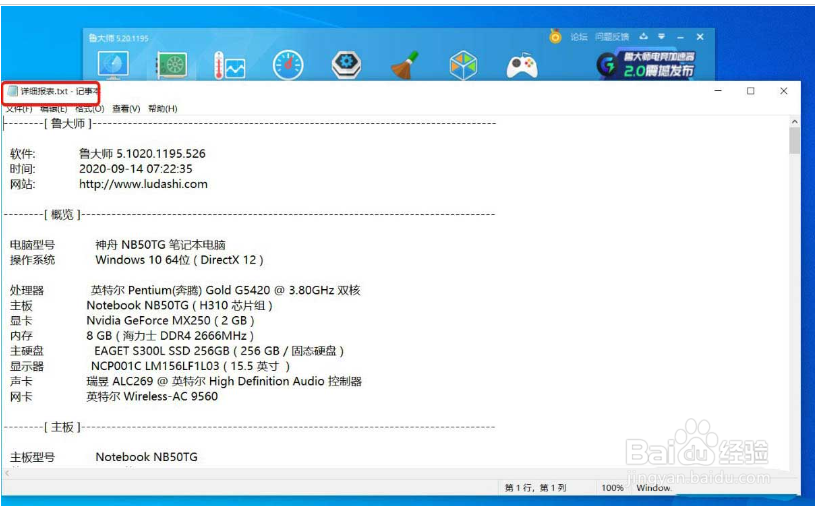Open the Ludashi 论坛 forum link
The width and height of the screenshot is (815, 506).
pos(579,37)
